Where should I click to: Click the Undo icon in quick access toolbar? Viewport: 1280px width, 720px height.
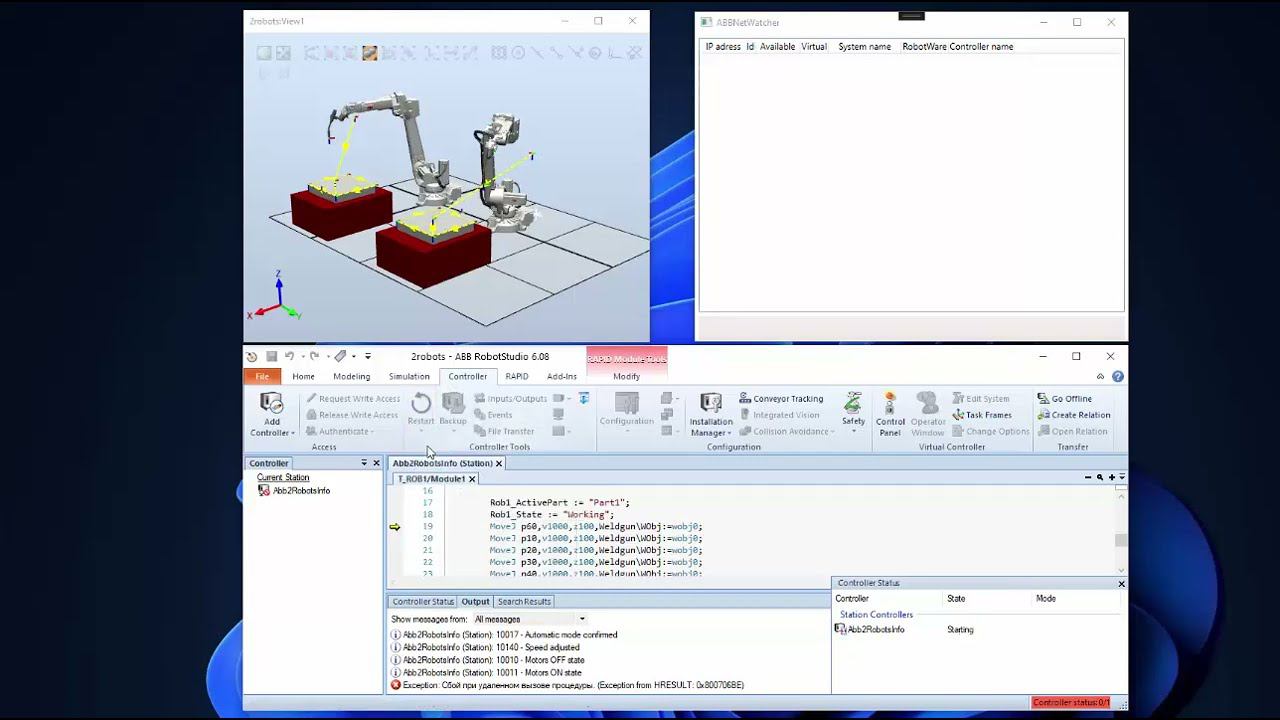(289, 356)
